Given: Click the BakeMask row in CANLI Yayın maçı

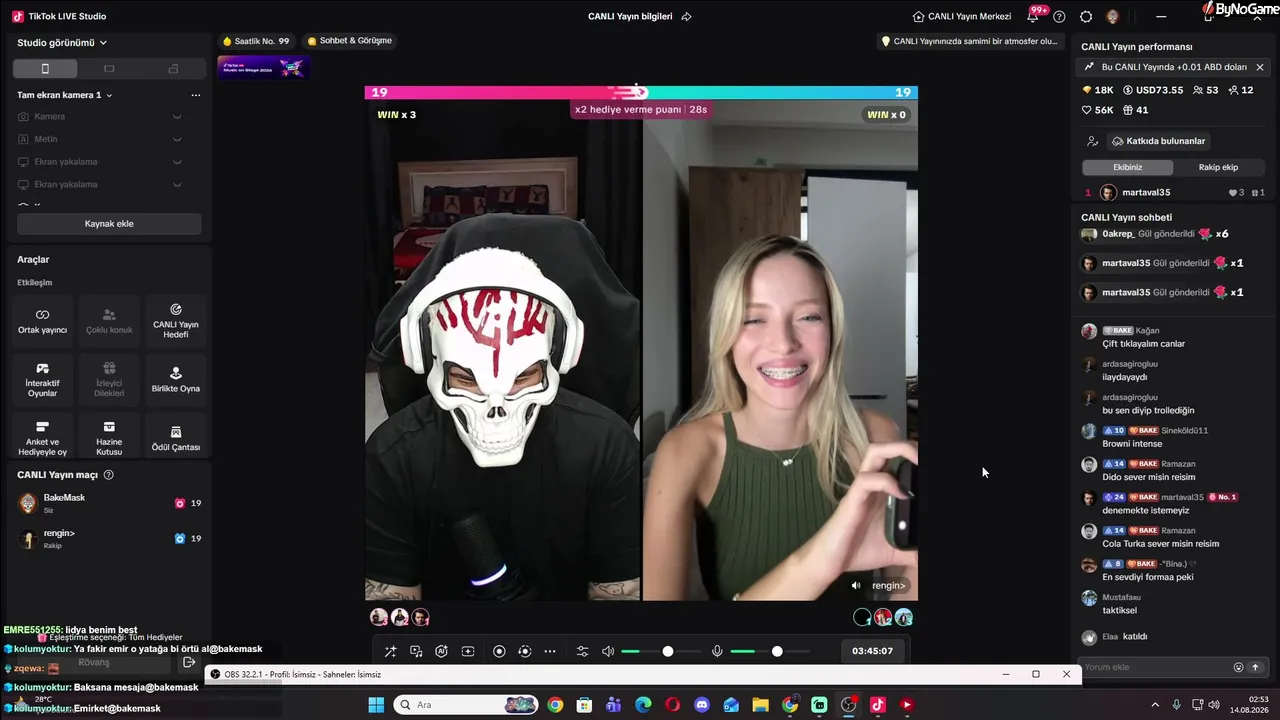Looking at the screenshot, I should point(109,503).
